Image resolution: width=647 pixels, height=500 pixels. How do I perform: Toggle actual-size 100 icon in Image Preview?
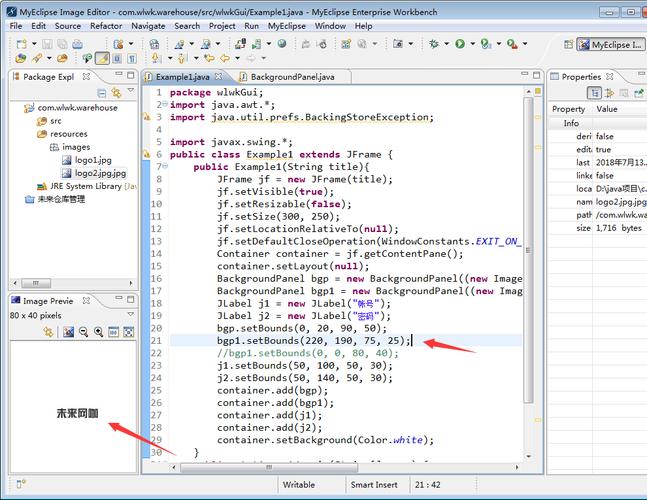click(x=114, y=331)
